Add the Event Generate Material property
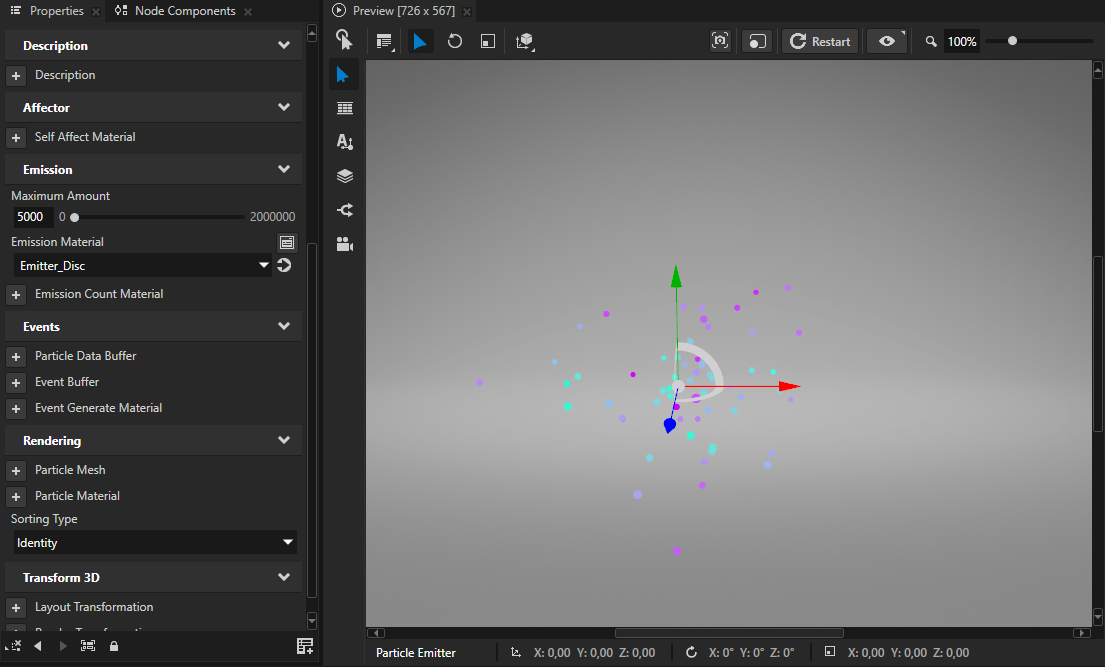This screenshot has height=667, width=1105. 16,409
